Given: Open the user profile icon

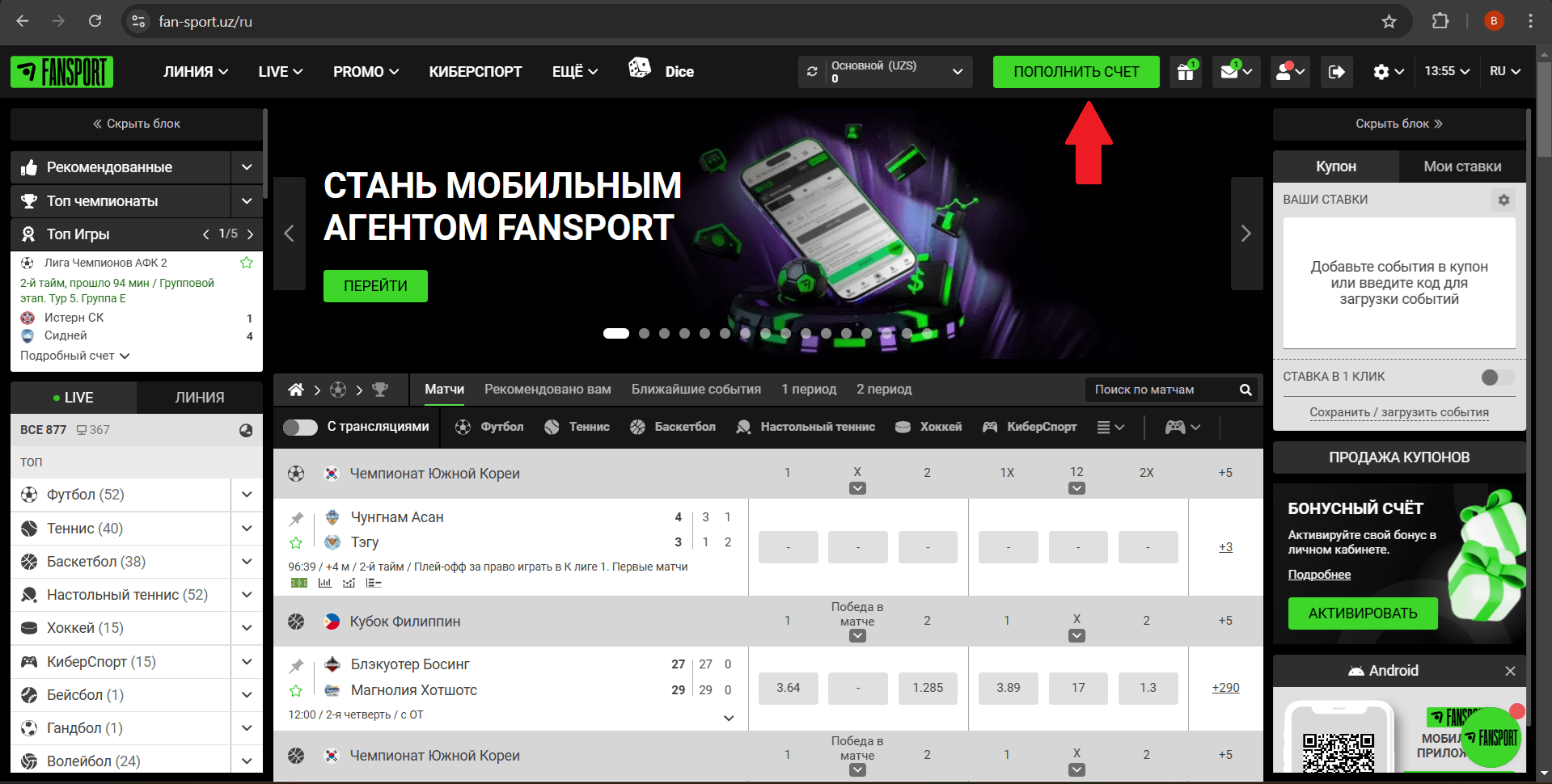Looking at the screenshot, I should (1290, 72).
